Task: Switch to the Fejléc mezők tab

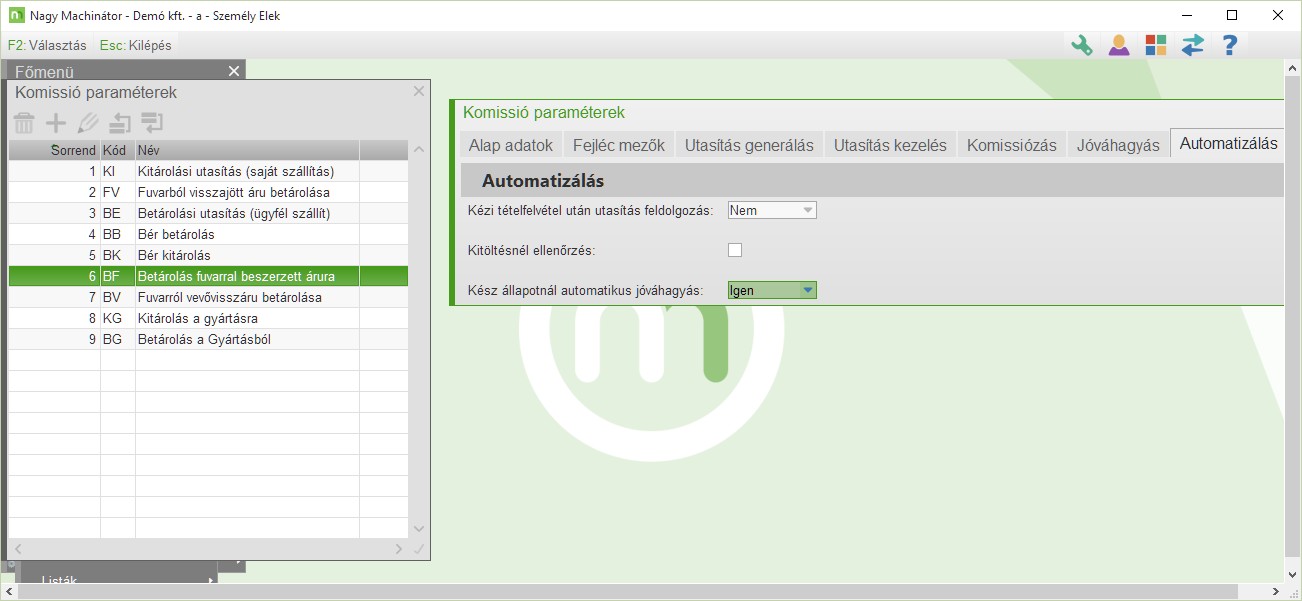Action: pos(619,145)
